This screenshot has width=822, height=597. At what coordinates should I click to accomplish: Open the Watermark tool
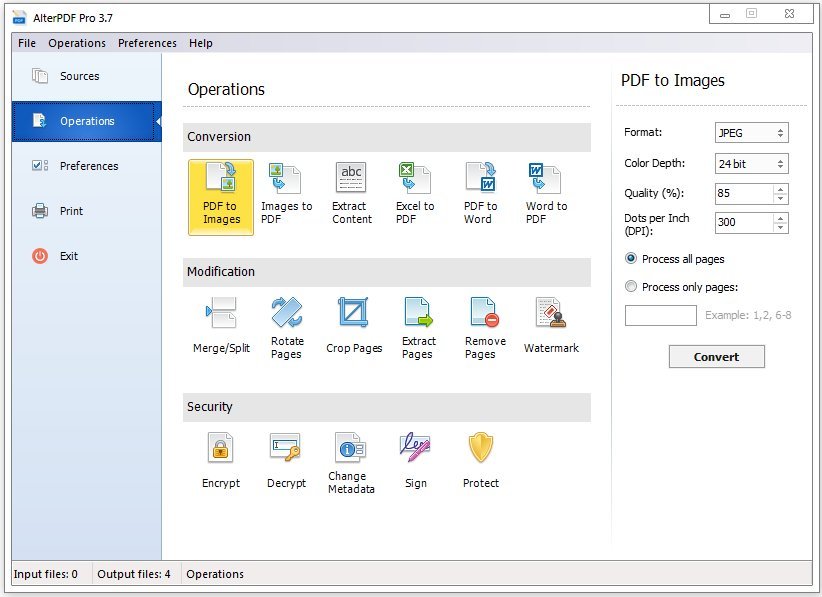pyautogui.click(x=551, y=327)
